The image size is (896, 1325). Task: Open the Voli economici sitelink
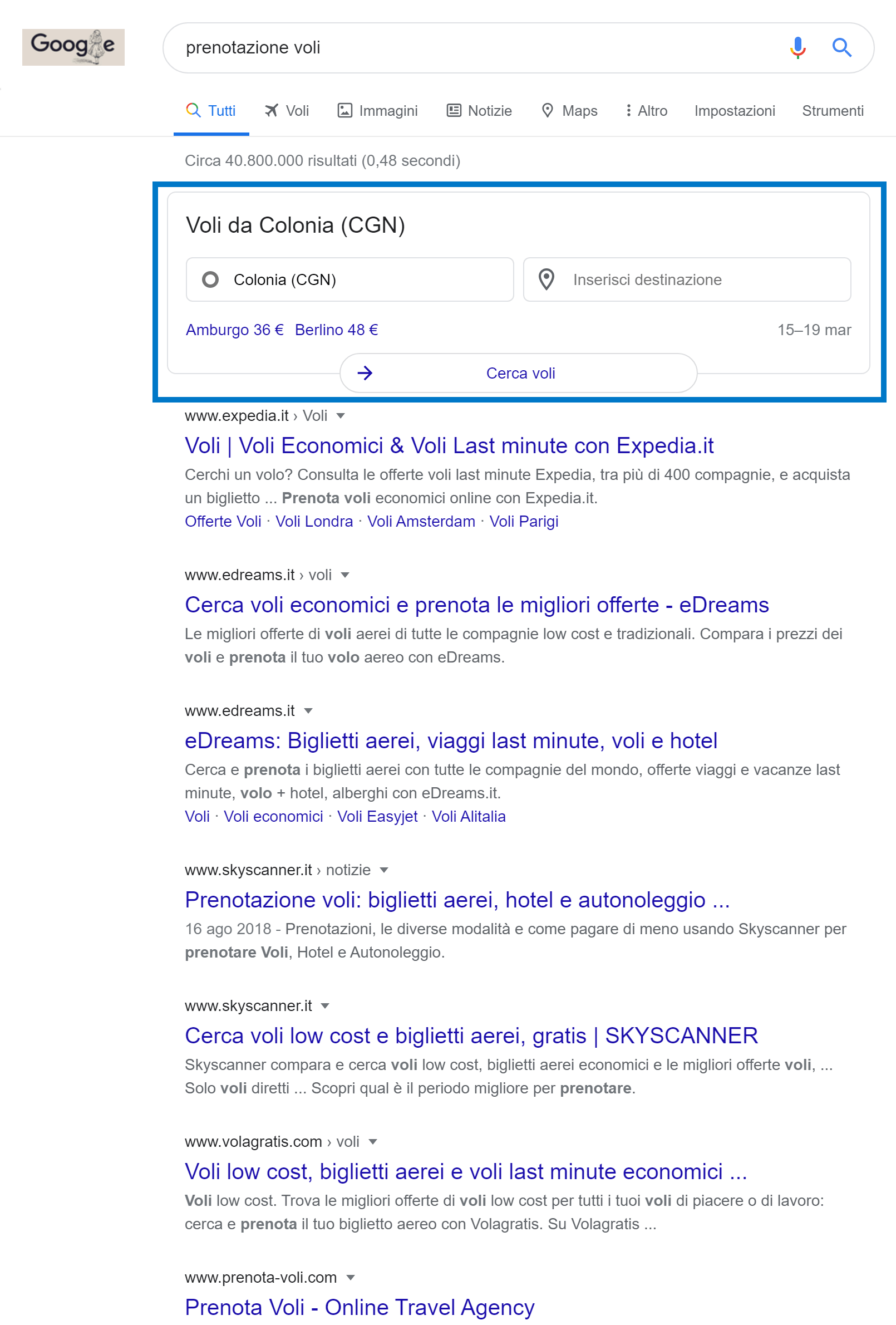[x=273, y=816]
